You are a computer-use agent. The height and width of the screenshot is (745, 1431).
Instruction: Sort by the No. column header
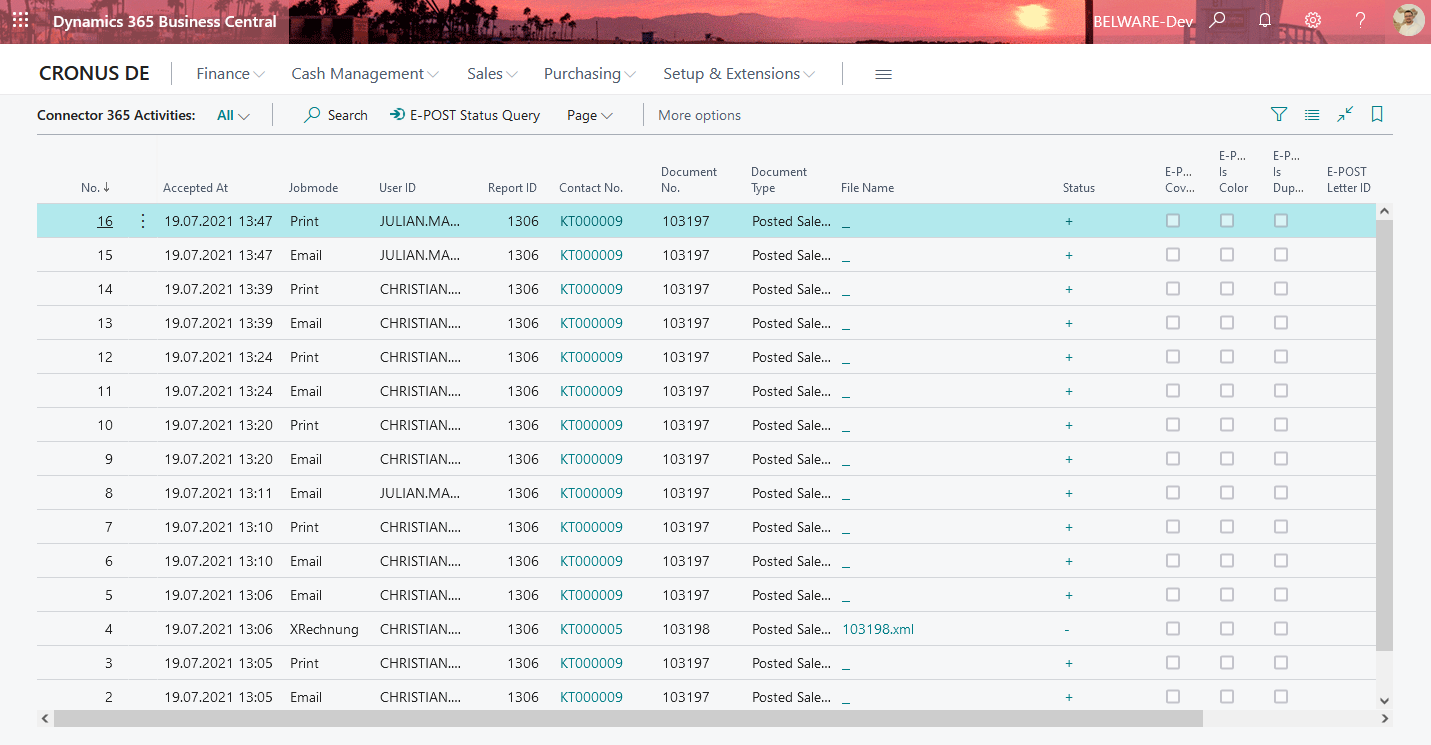[96, 187]
